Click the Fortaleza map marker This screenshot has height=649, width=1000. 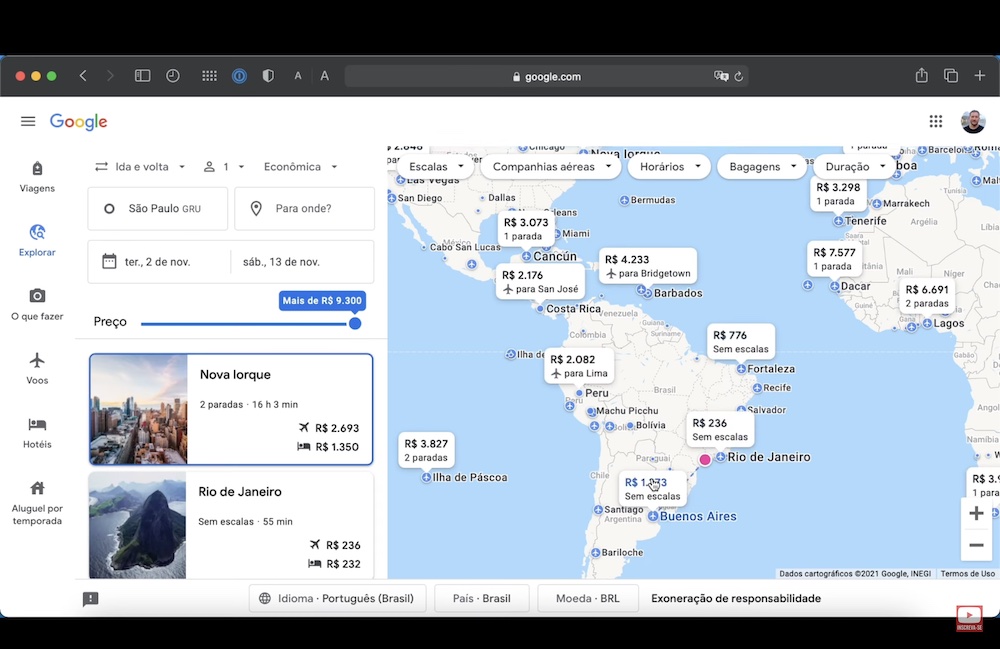tap(741, 369)
